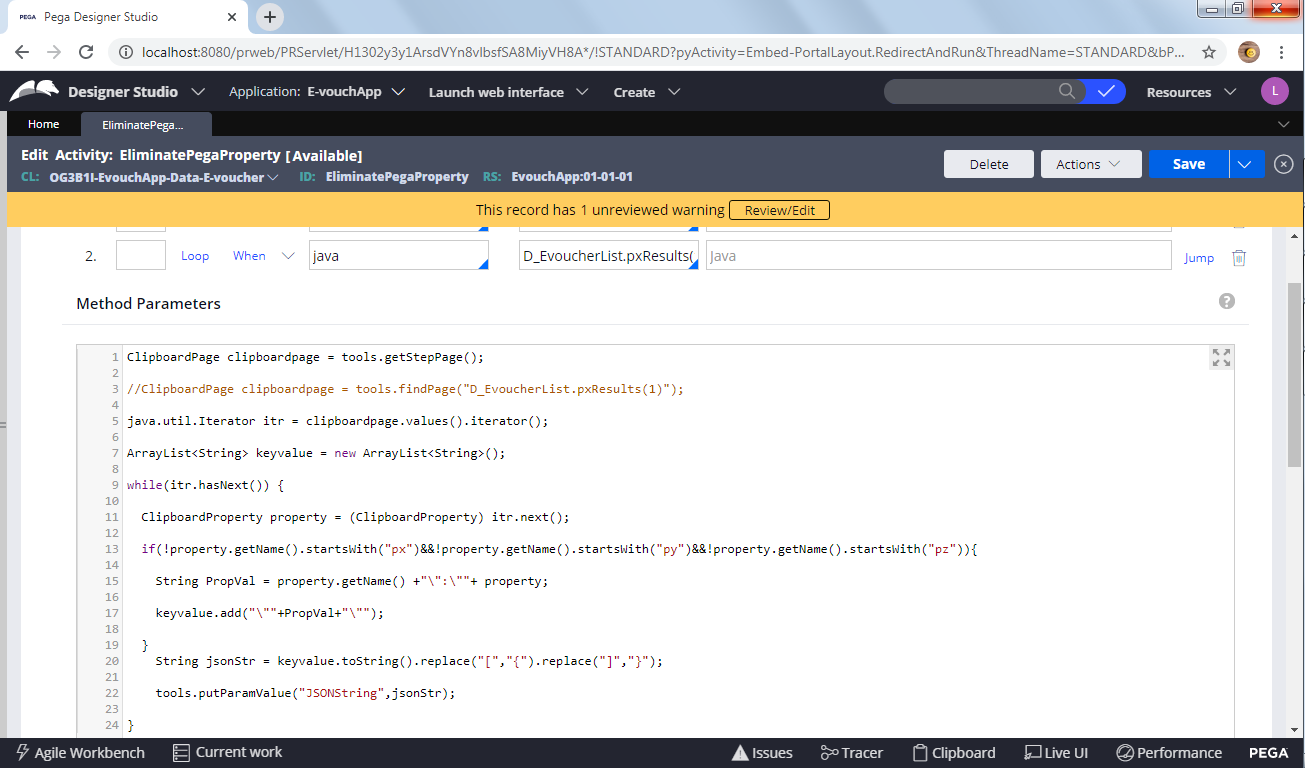Screen dimensions: 1305x772
Task: Expand the Java code editor to fullscreen
Action: pyautogui.click(x=1221, y=356)
